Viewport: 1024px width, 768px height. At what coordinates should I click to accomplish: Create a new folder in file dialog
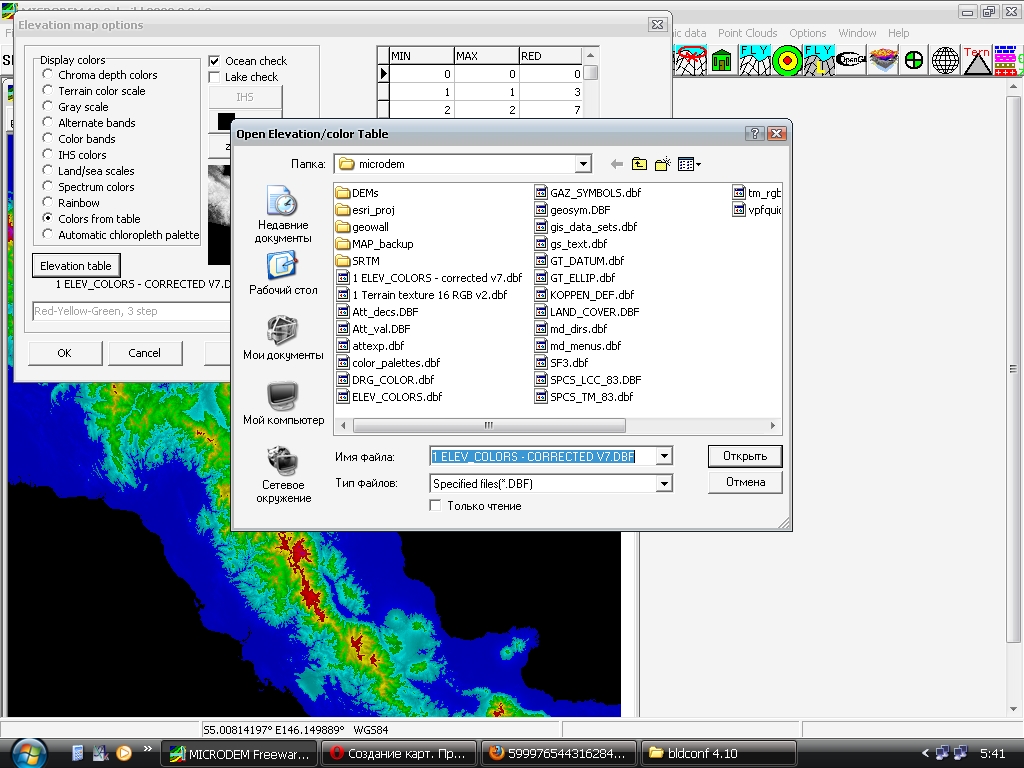tap(662, 164)
